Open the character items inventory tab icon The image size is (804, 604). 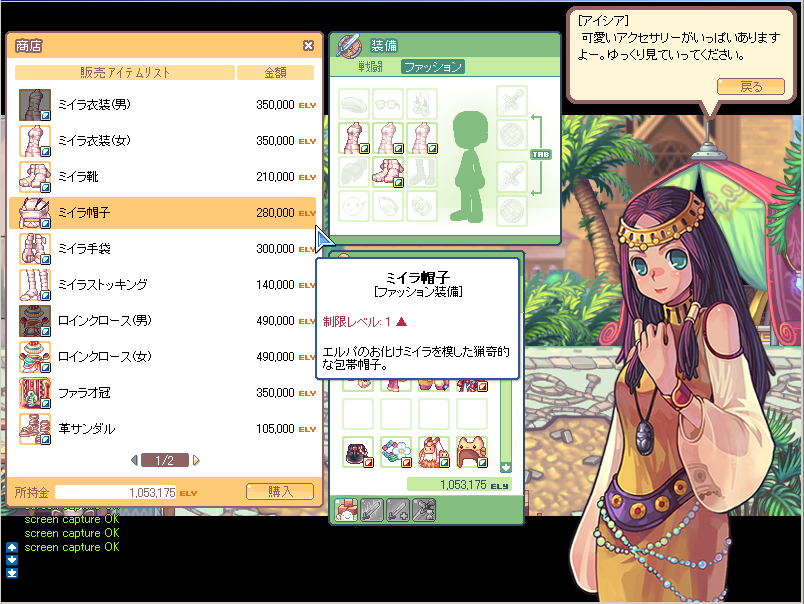coord(346,510)
